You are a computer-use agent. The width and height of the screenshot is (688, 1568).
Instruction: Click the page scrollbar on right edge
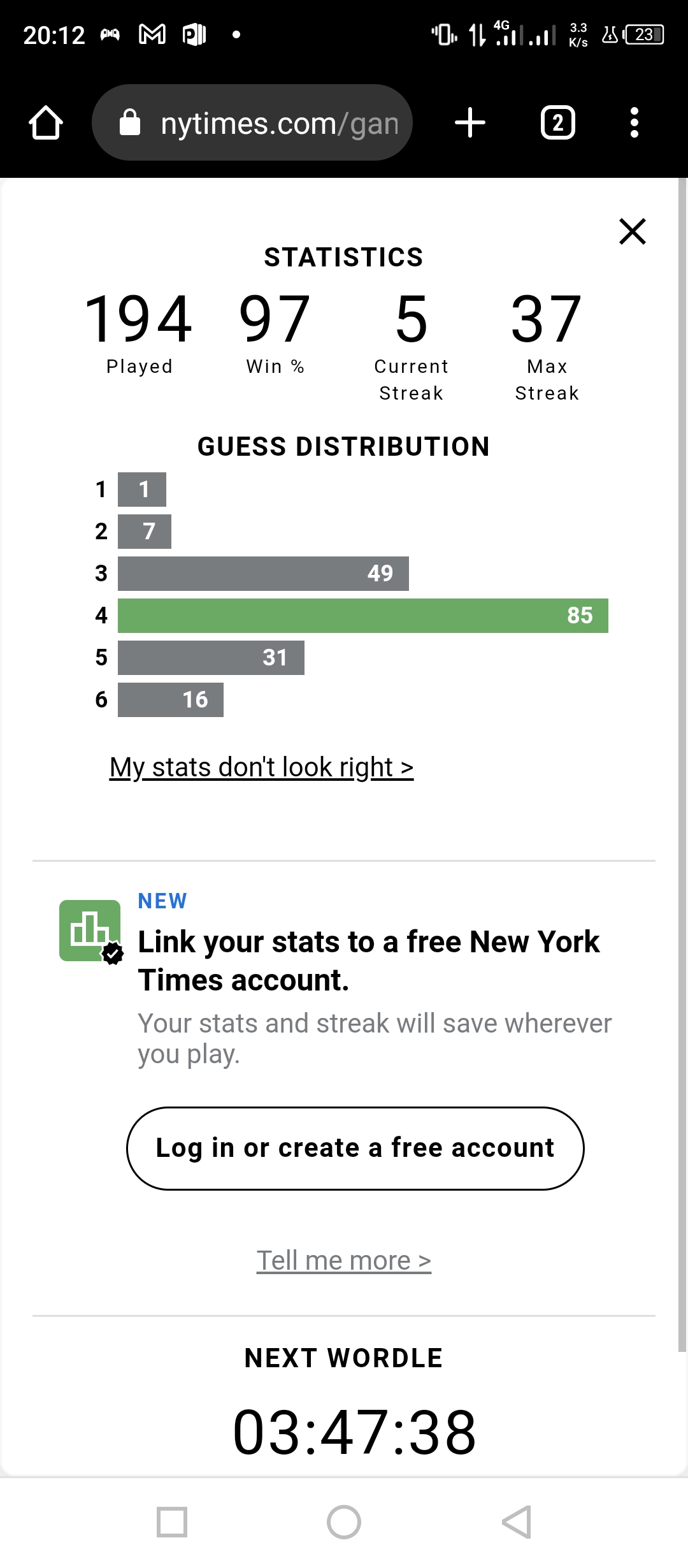682,765
